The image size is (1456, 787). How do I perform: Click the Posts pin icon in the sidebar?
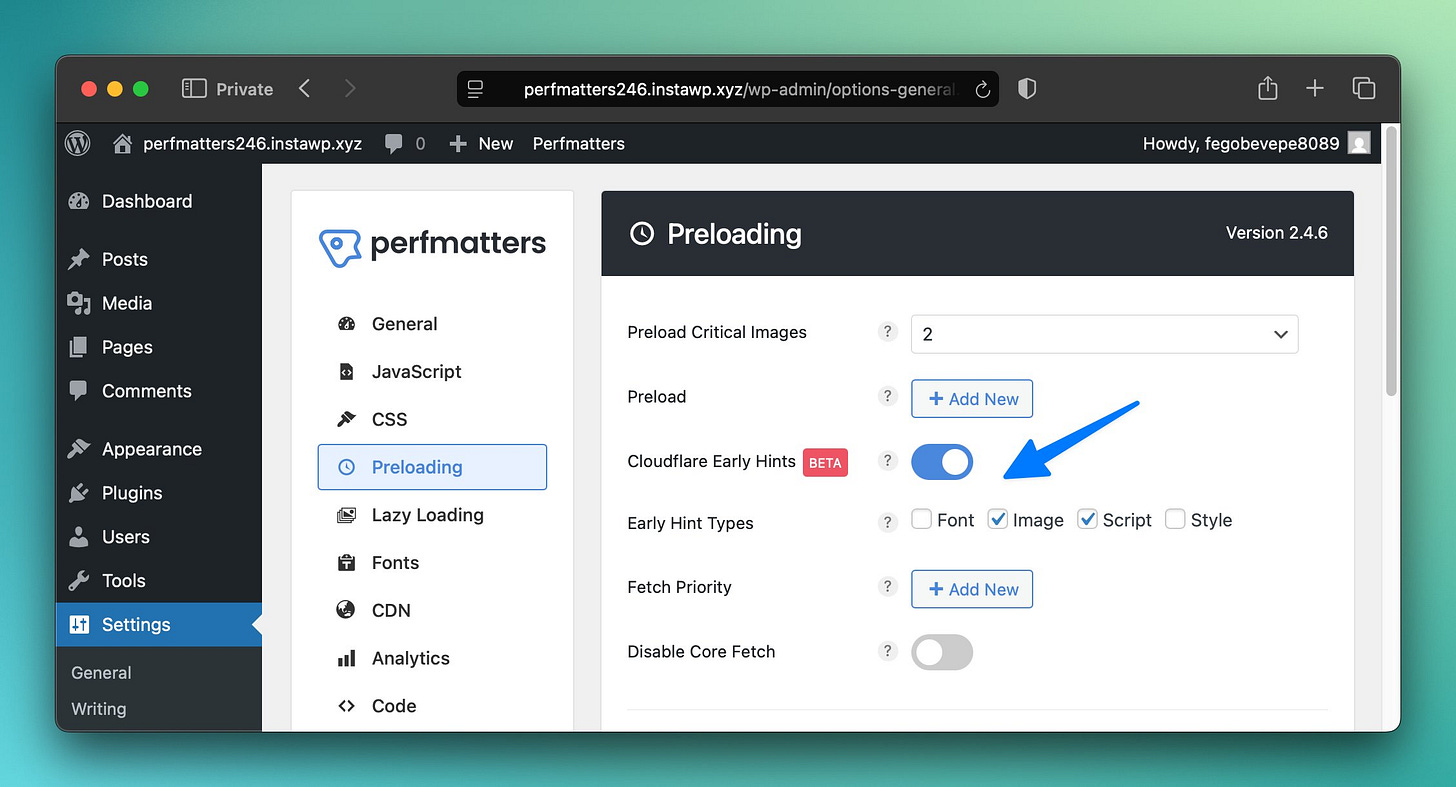[x=79, y=259]
